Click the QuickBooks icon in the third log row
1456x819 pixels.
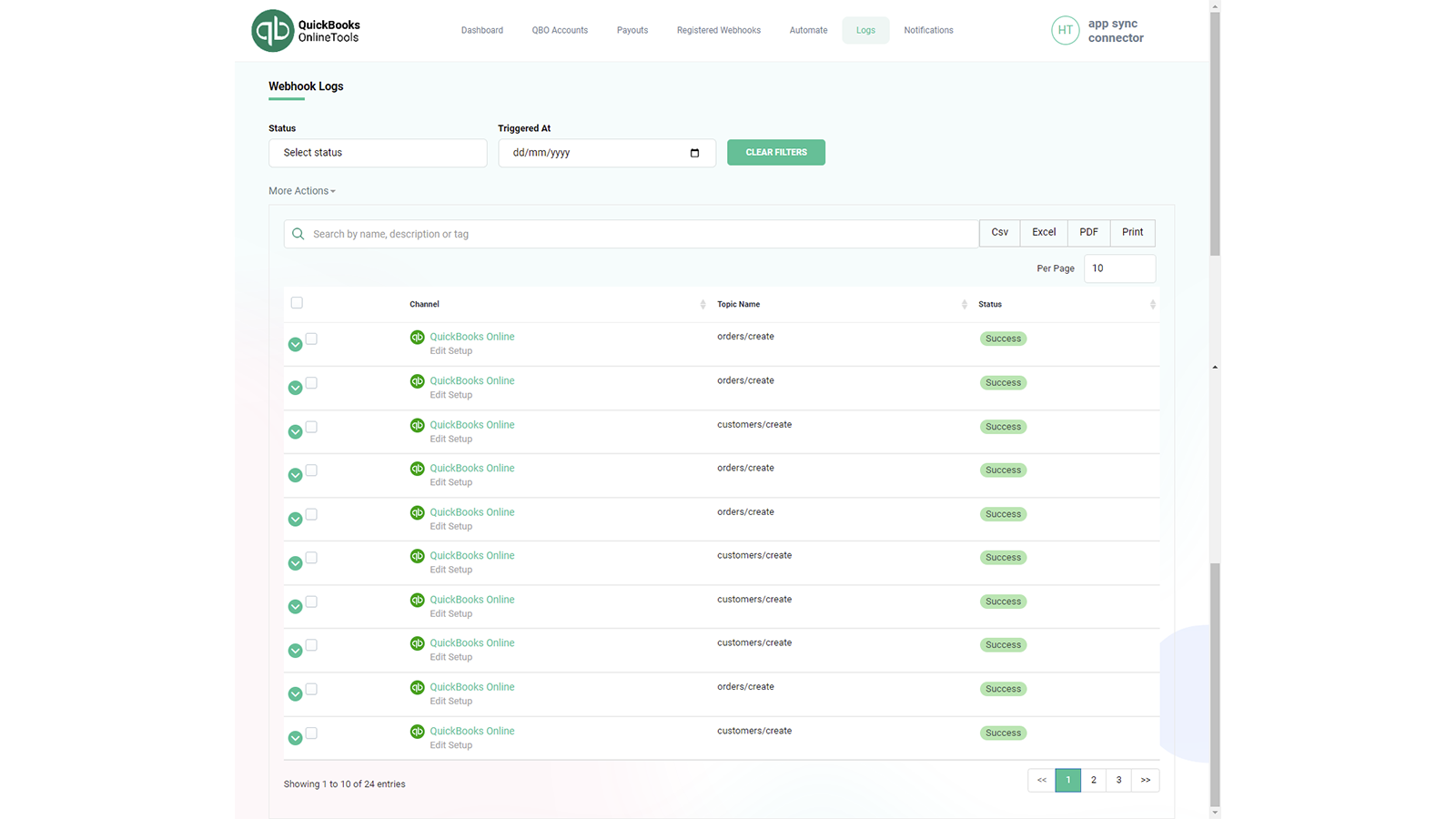(417, 425)
